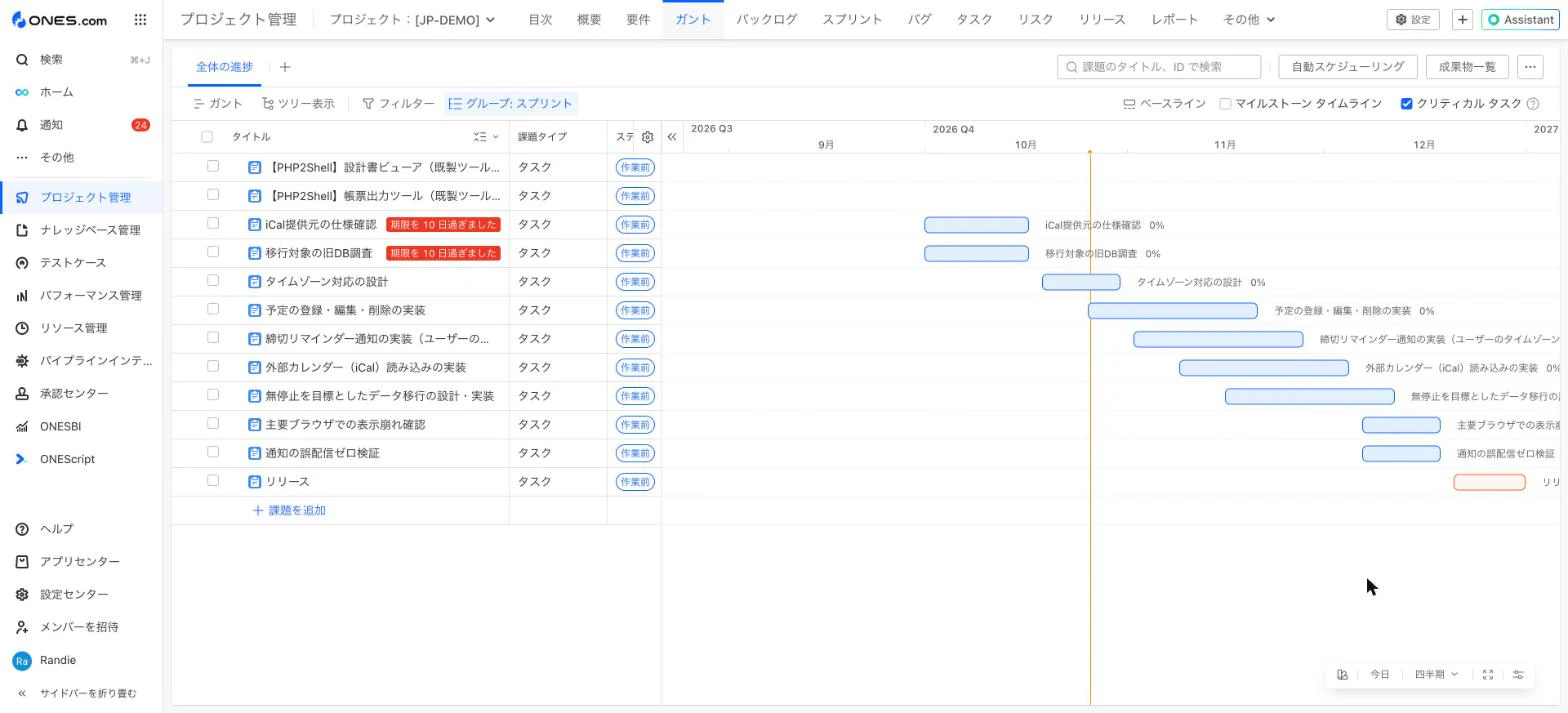Open Knowledge Base (ナレッジベース管理) icon

[22, 230]
